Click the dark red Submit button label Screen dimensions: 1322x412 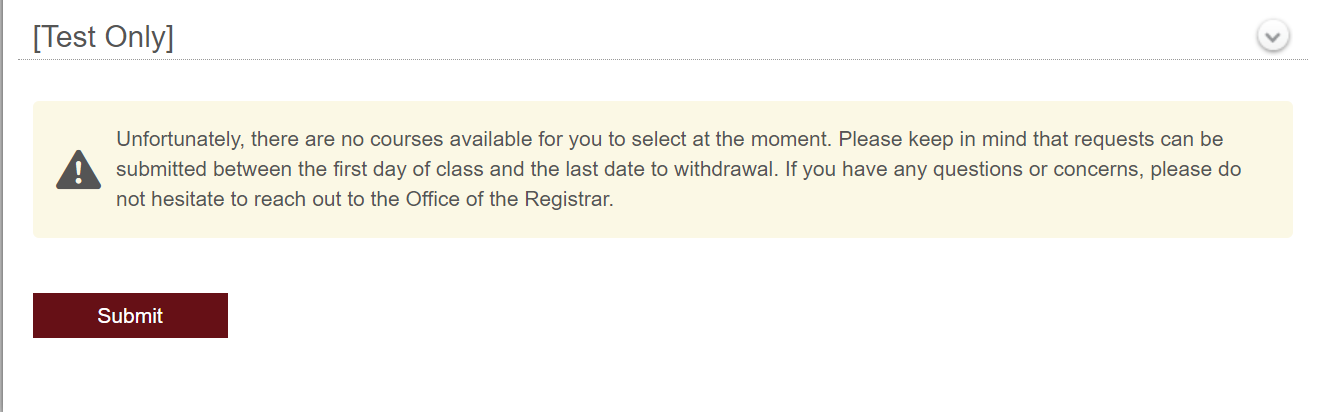coord(130,316)
